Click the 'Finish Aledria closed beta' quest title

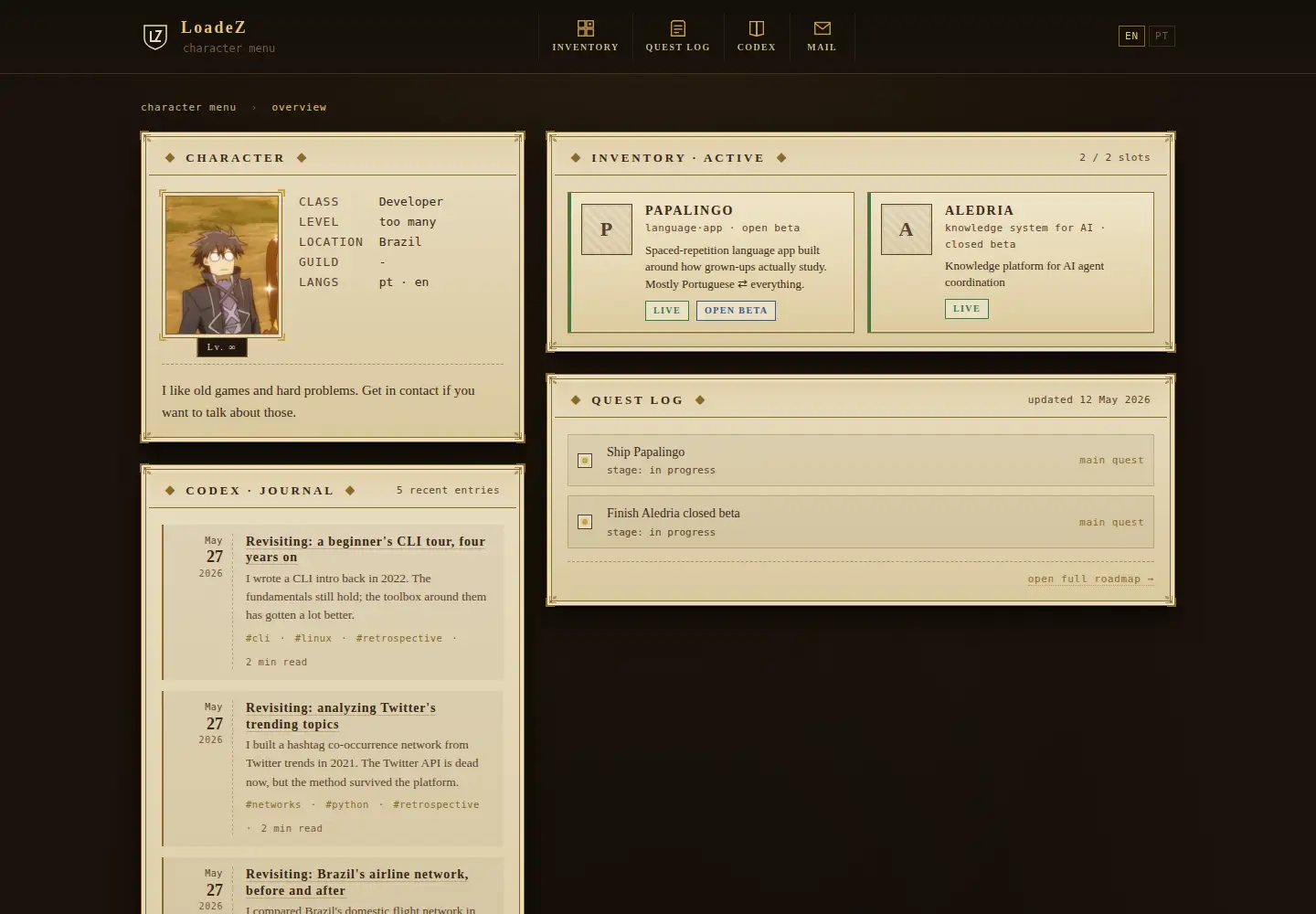pos(674,513)
